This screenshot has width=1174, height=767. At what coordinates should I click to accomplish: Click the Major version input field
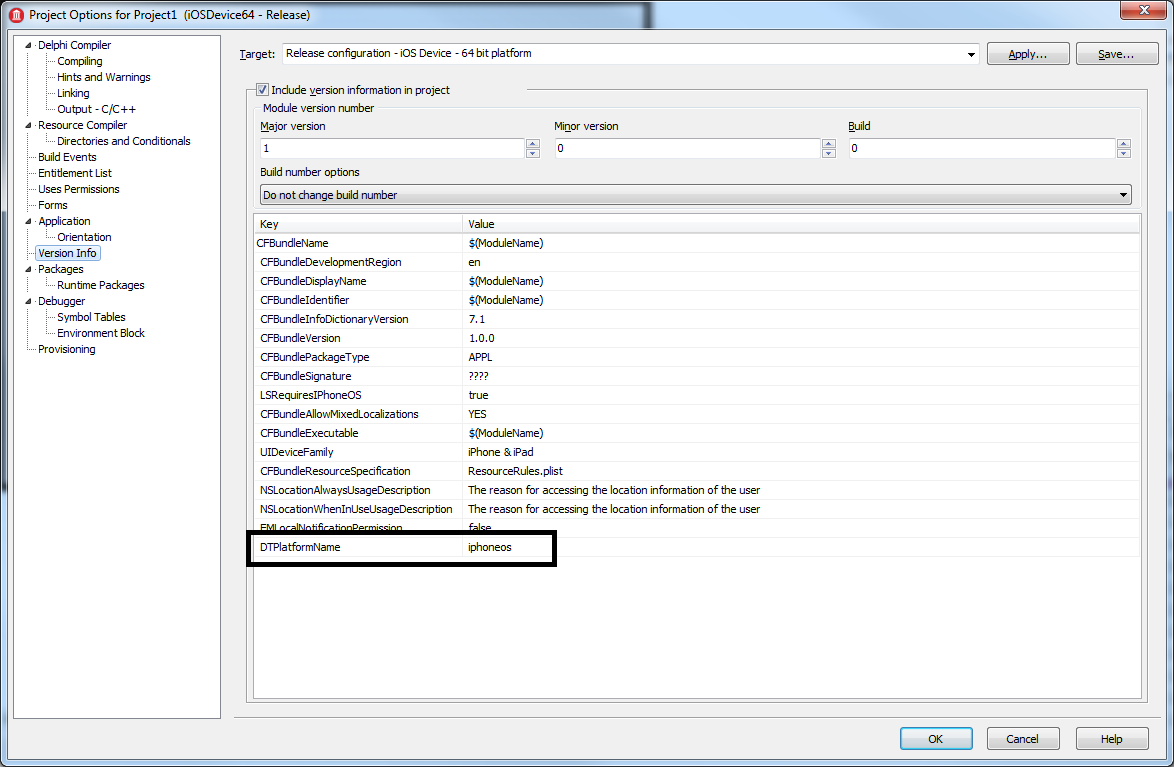pyautogui.click(x=391, y=148)
